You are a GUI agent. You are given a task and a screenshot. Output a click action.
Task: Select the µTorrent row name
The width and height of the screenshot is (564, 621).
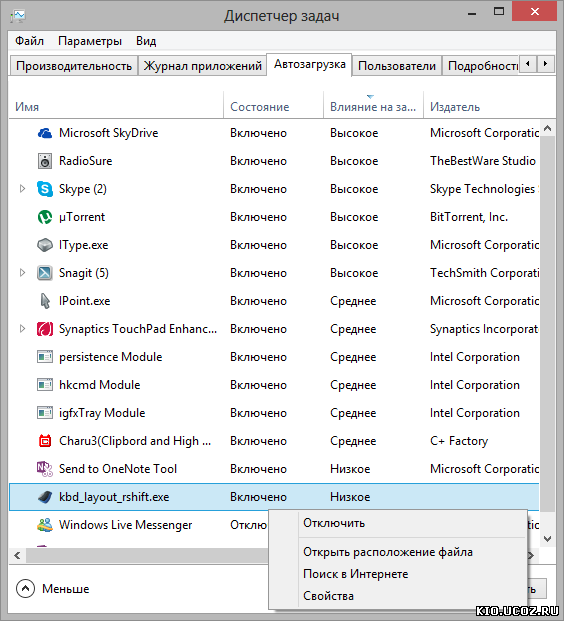[x=82, y=217]
